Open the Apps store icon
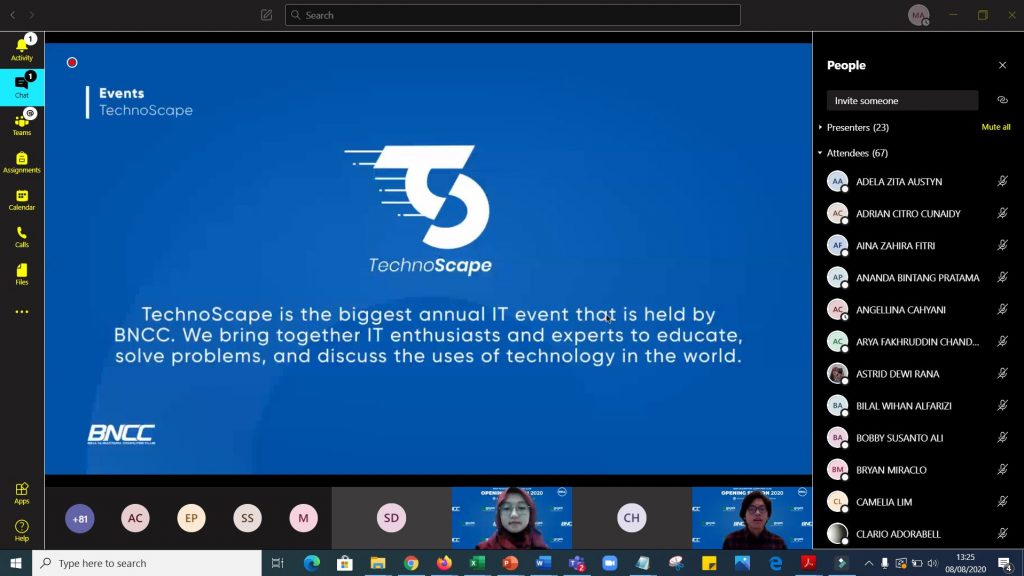The width and height of the screenshot is (1024, 576). click(x=22, y=493)
